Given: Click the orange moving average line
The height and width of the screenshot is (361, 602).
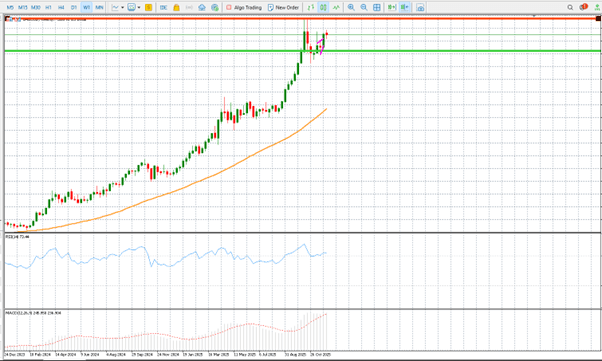Looking at the screenshot, I should 173,192.
